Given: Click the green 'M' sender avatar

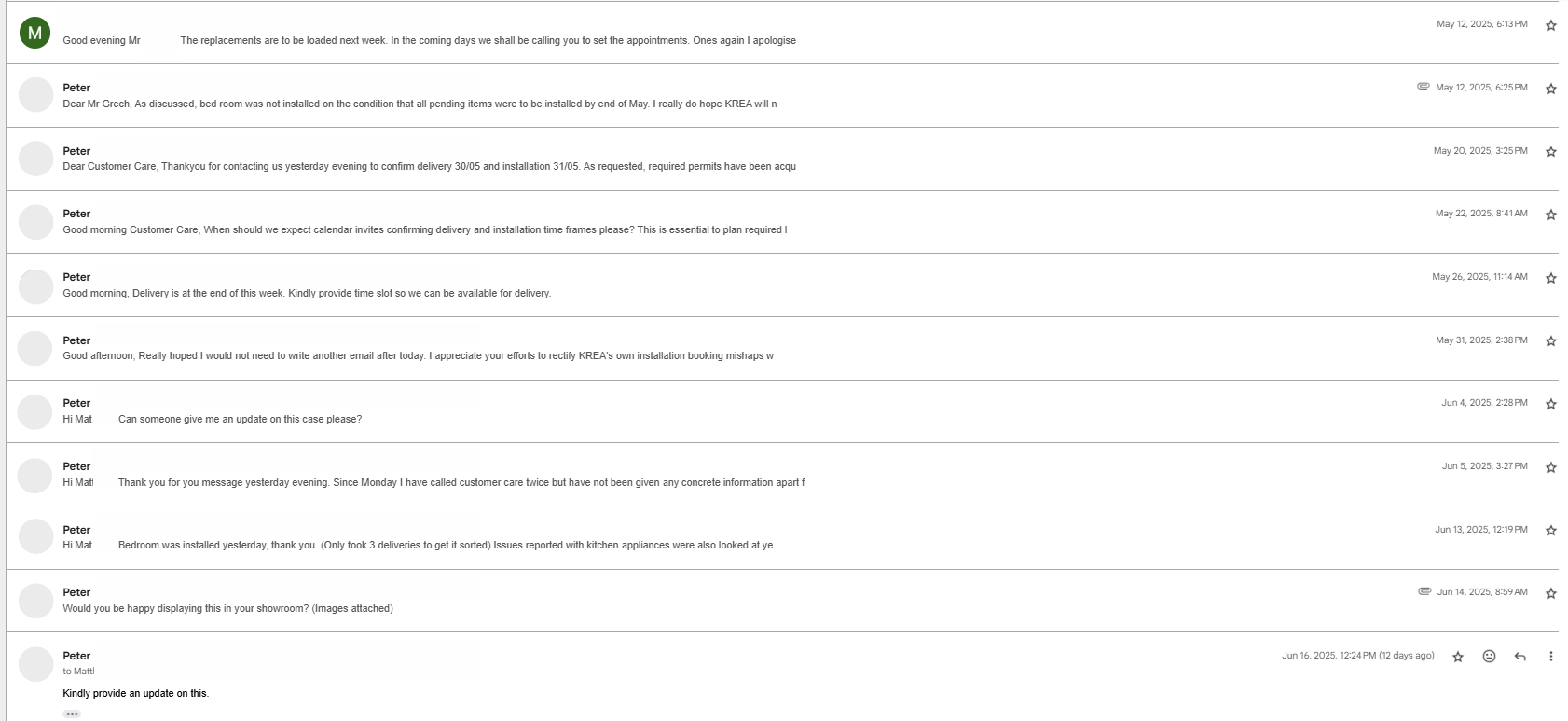Looking at the screenshot, I should [35, 32].
